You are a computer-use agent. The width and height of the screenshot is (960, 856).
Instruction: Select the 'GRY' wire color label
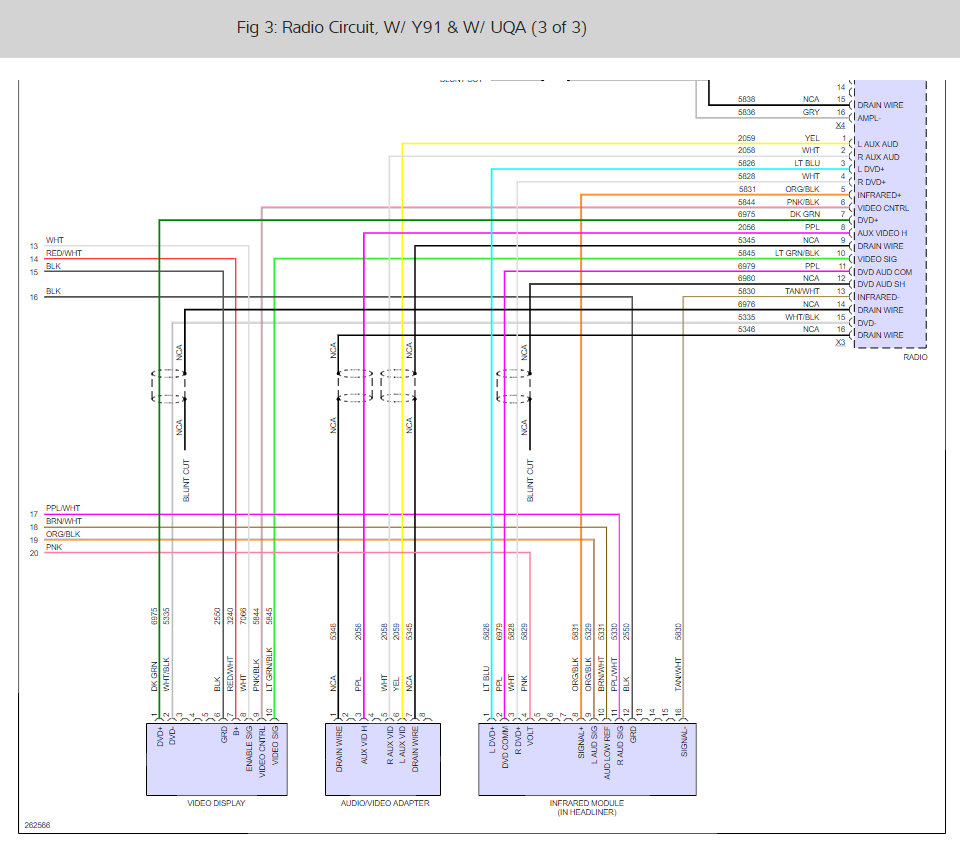click(811, 112)
